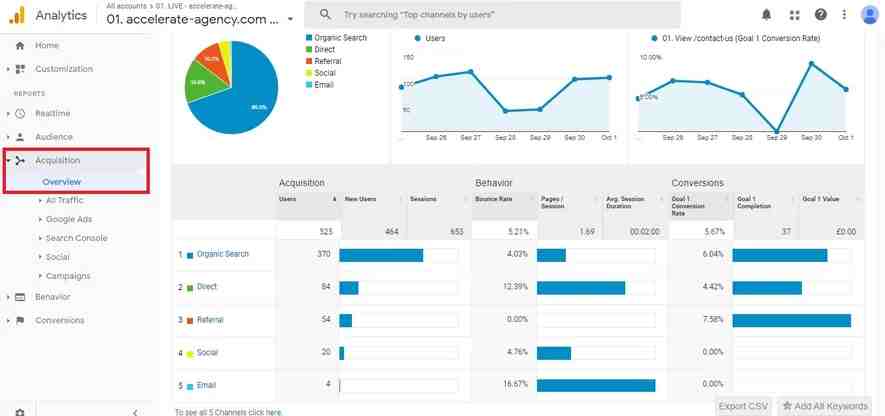
Task: Click the Direct legend swatch
Action: pyautogui.click(x=309, y=50)
